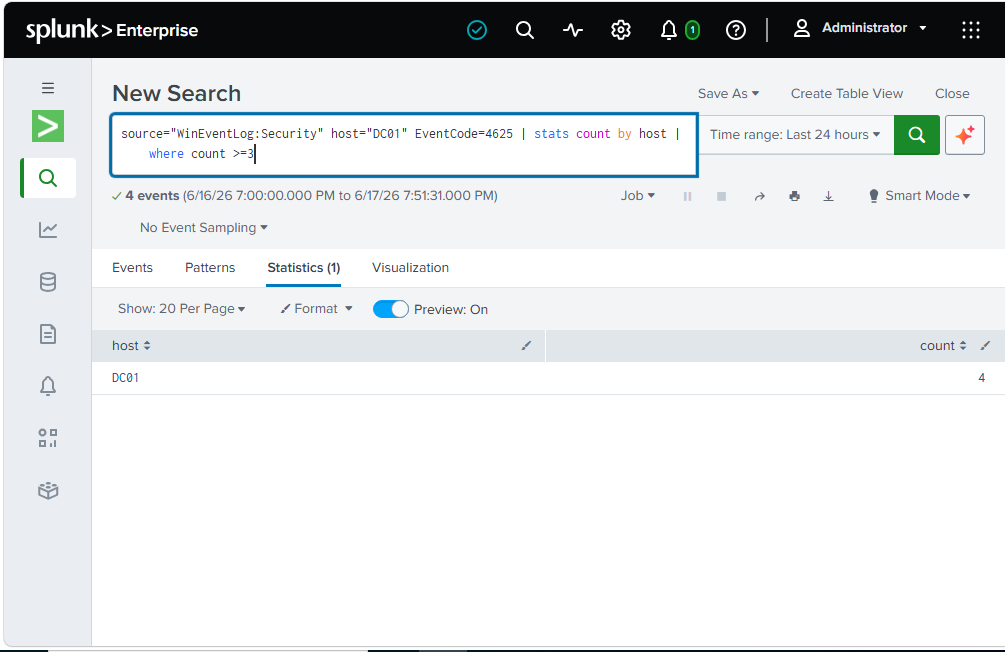This screenshot has height=652, width=1005.
Task: Open the analytics chart icon in sidebar
Action: tap(48, 230)
